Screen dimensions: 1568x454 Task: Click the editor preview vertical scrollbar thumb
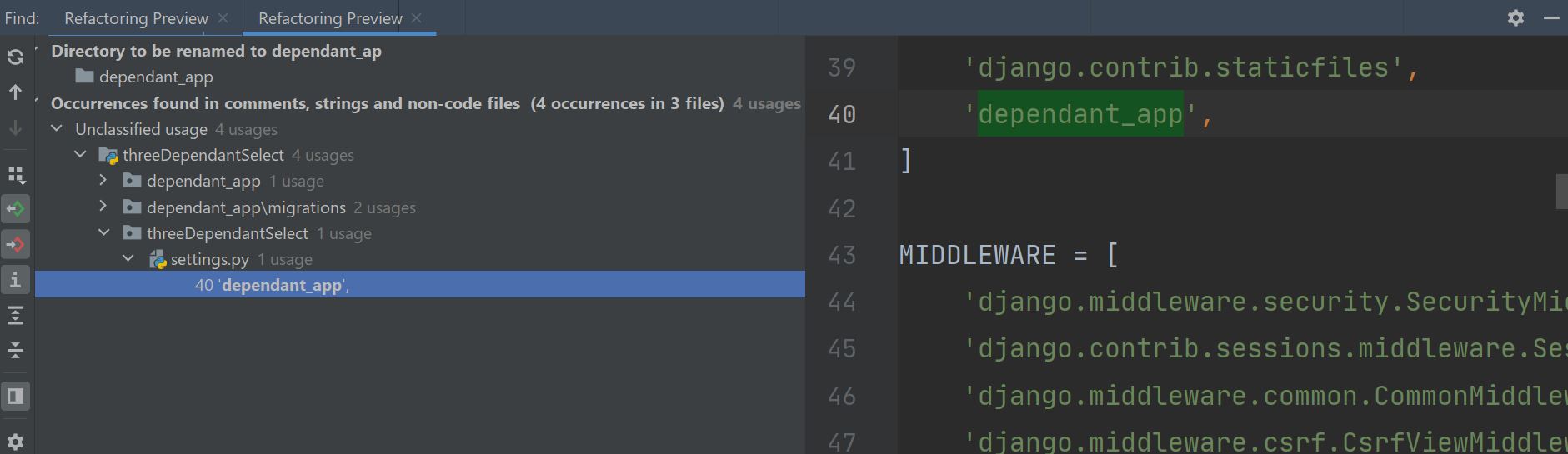[x=1561, y=192]
